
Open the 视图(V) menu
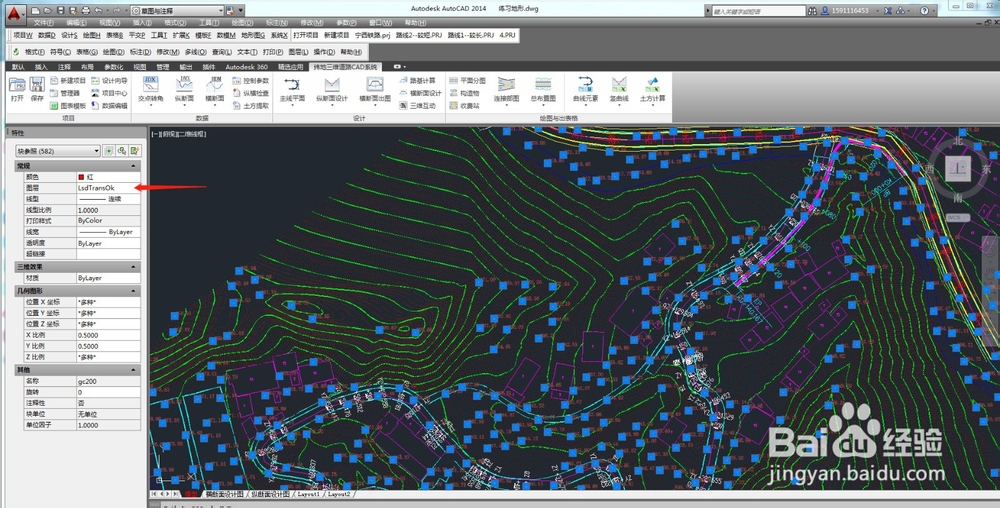pyautogui.click(x=110, y=22)
